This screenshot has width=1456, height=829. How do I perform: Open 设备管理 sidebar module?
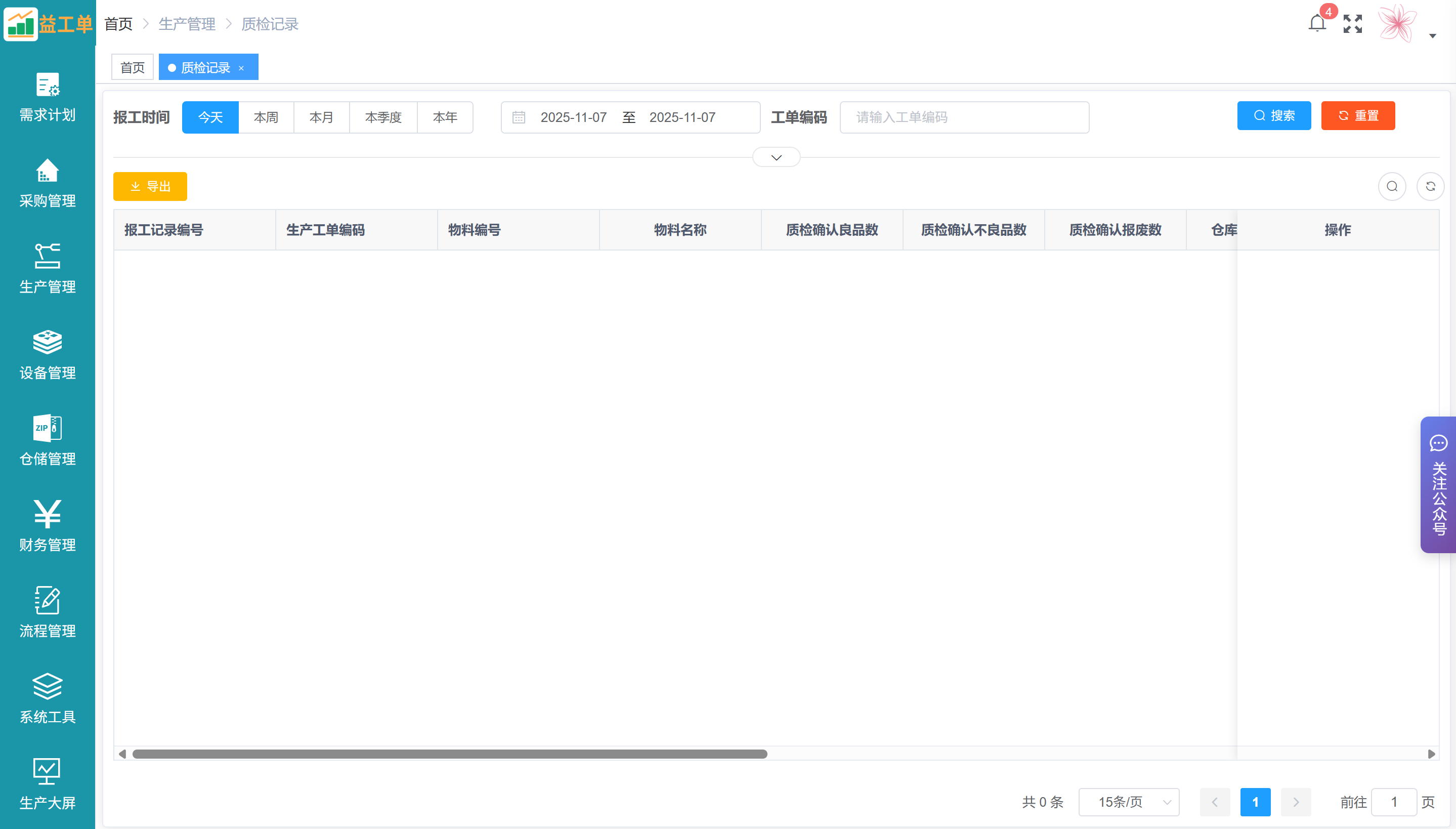tap(47, 355)
